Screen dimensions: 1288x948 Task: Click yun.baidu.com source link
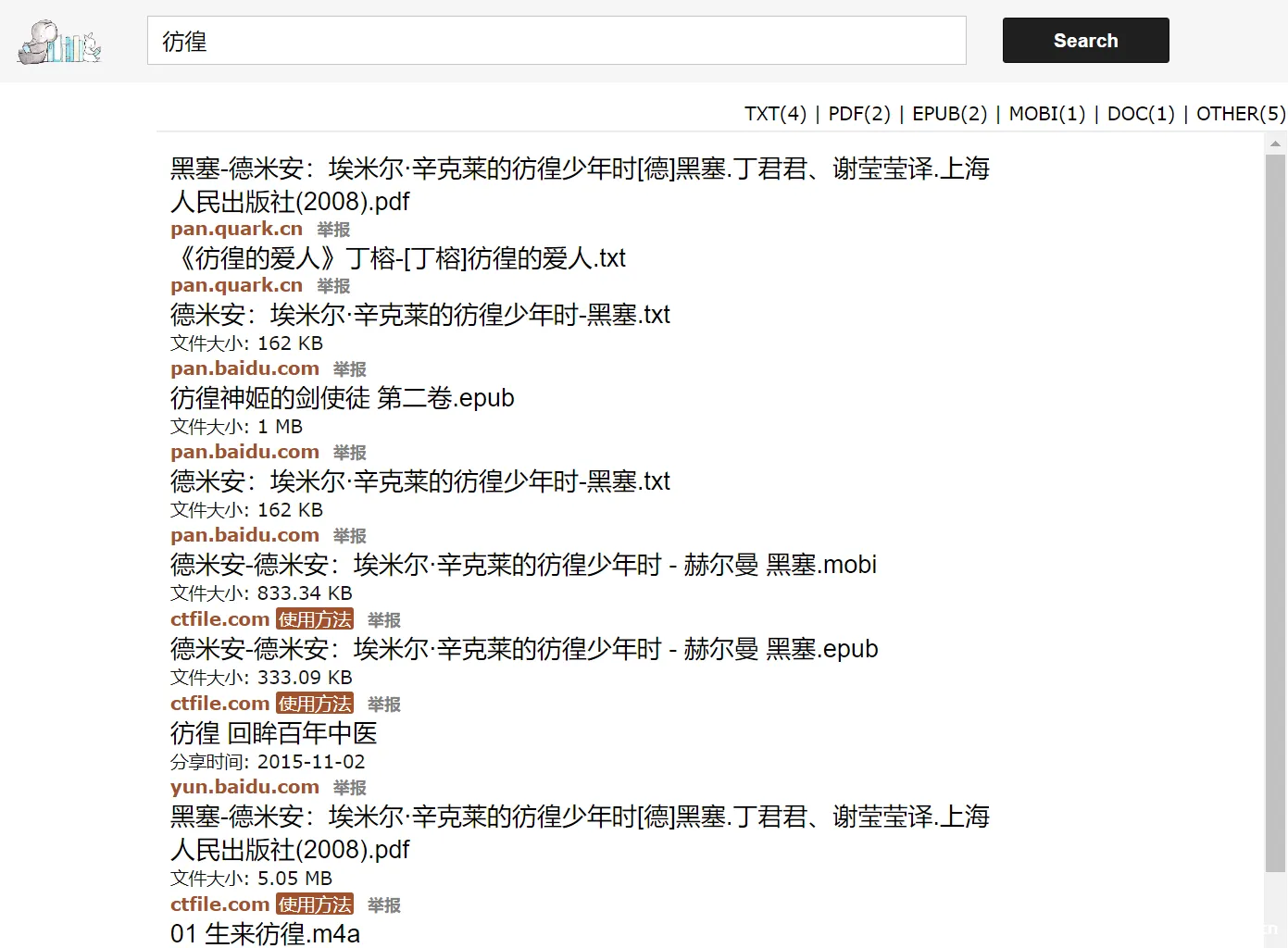(x=244, y=787)
